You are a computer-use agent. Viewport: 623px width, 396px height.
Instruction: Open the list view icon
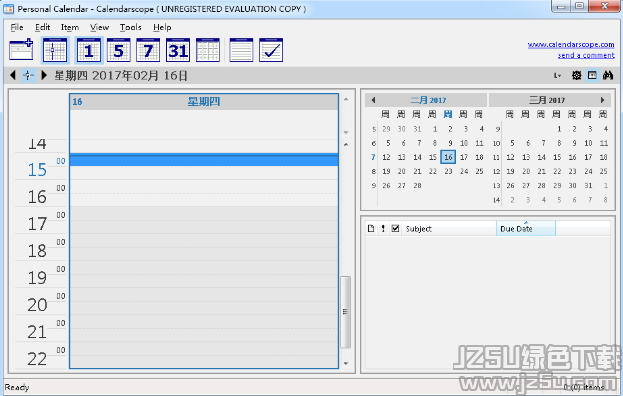pyautogui.click(x=241, y=50)
